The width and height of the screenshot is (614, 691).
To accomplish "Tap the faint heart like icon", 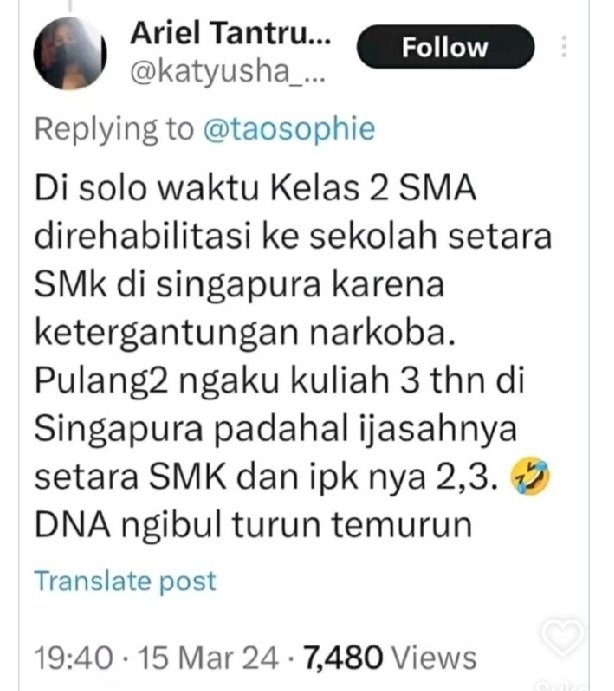I will pos(562,636).
